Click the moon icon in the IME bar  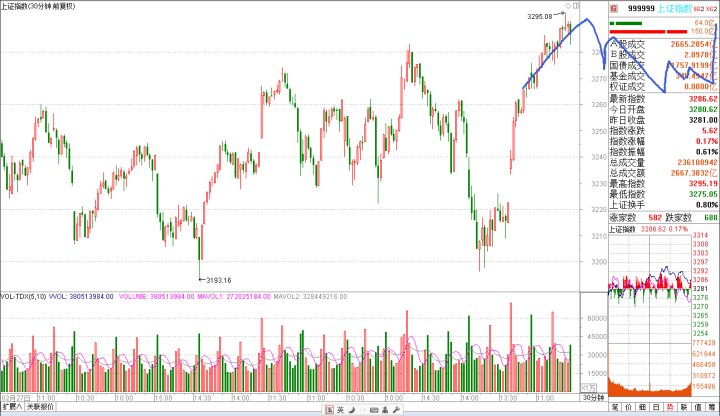coord(351,408)
